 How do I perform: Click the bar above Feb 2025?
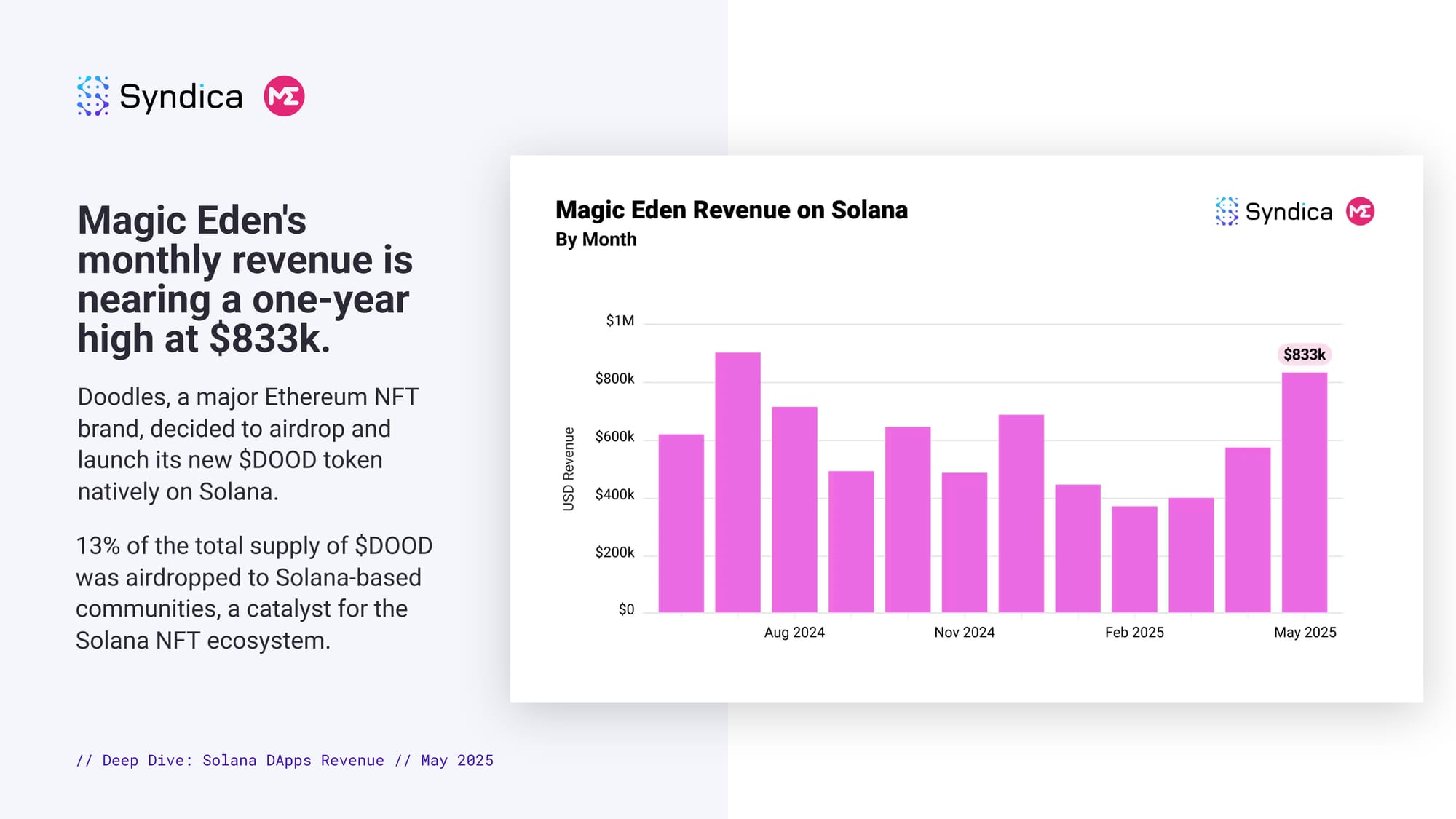(1134, 559)
